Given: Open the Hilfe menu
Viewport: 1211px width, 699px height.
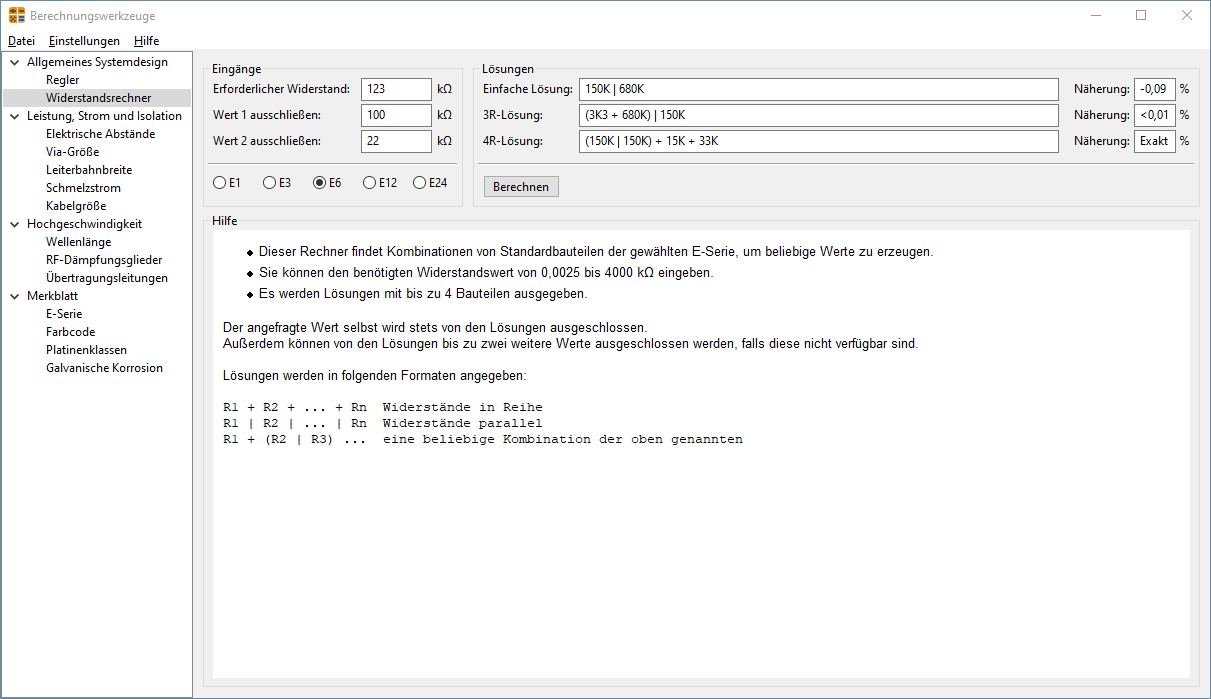Looking at the screenshot, I should pyautogui.click(x=146, y=41).
